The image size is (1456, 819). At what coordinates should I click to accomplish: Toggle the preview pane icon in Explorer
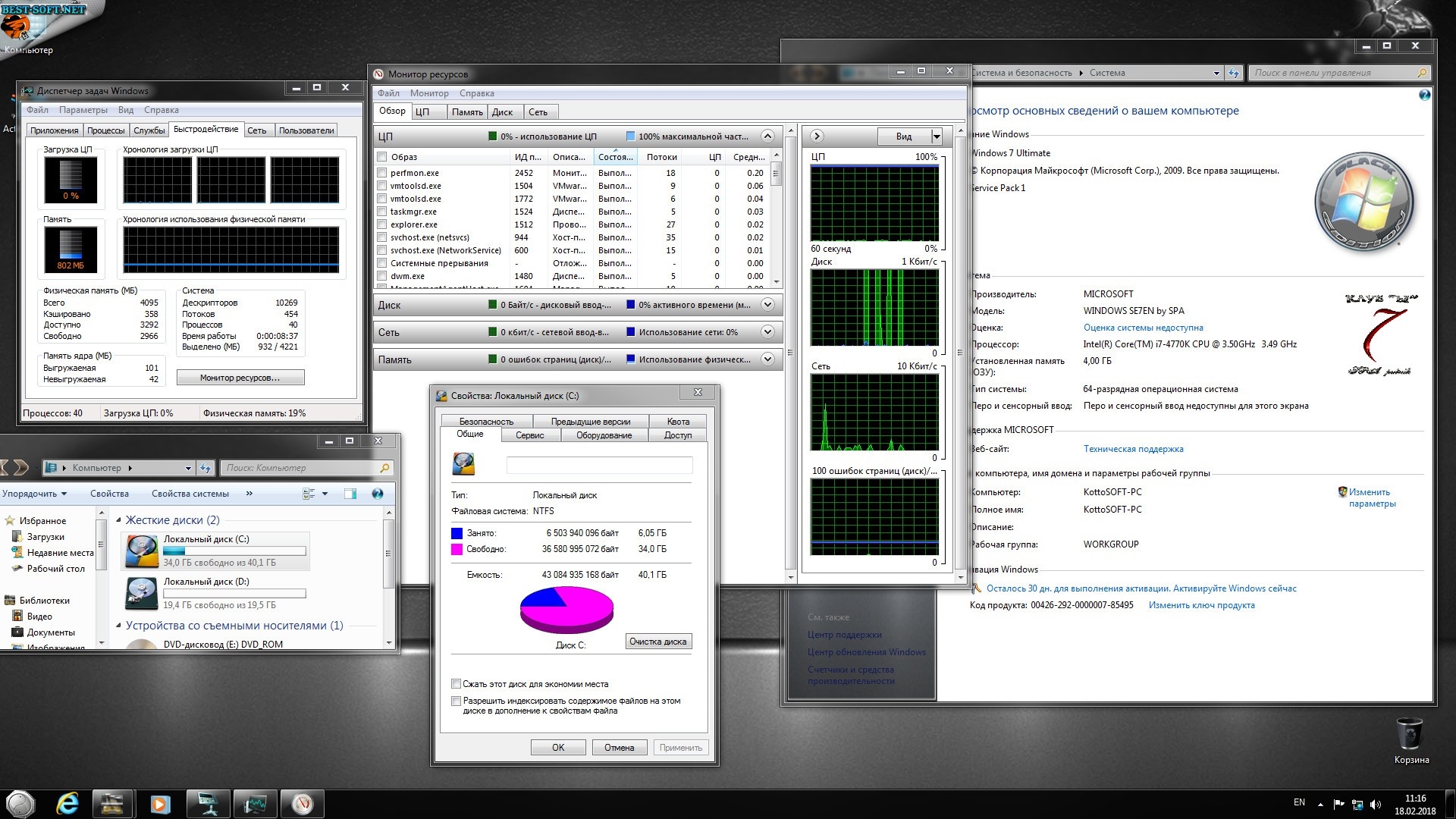350,494
